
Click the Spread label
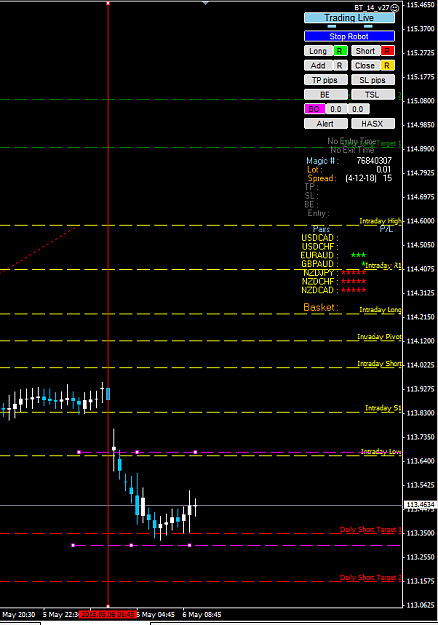[x=322, y=178]
